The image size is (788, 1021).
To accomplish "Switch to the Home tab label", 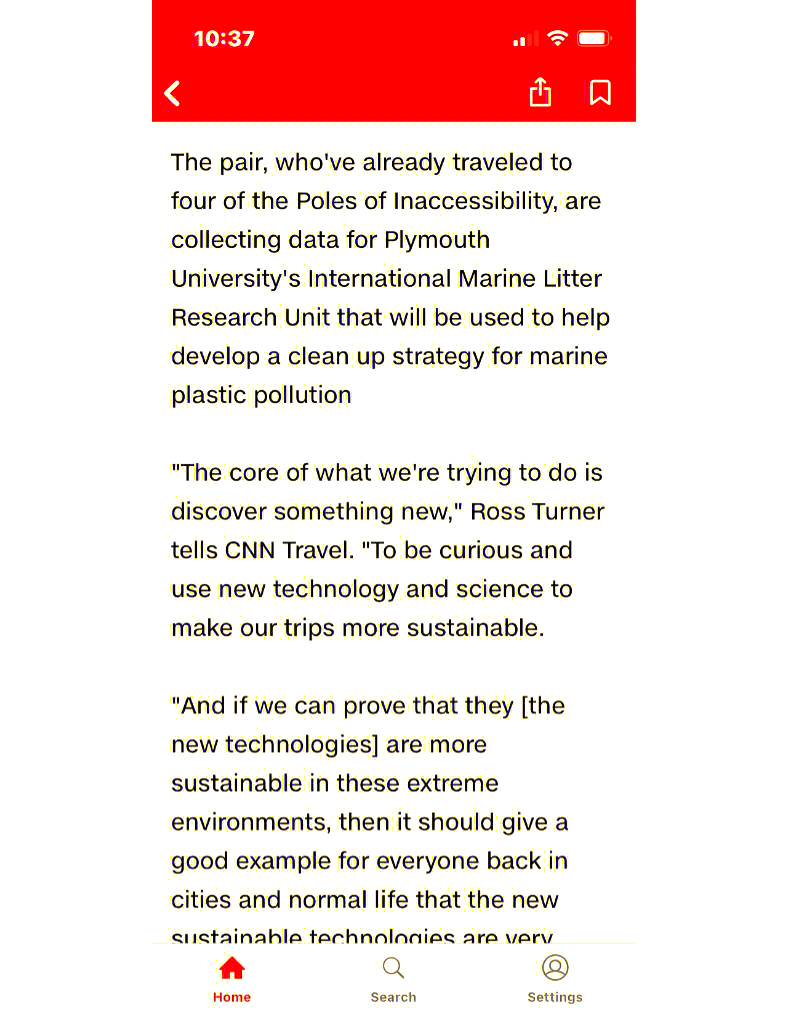I will click(x=232, y=997).
